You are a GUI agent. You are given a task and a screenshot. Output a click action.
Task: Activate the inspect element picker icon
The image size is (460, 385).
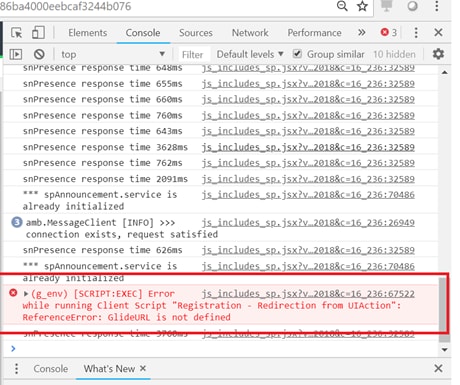(17, 33)
